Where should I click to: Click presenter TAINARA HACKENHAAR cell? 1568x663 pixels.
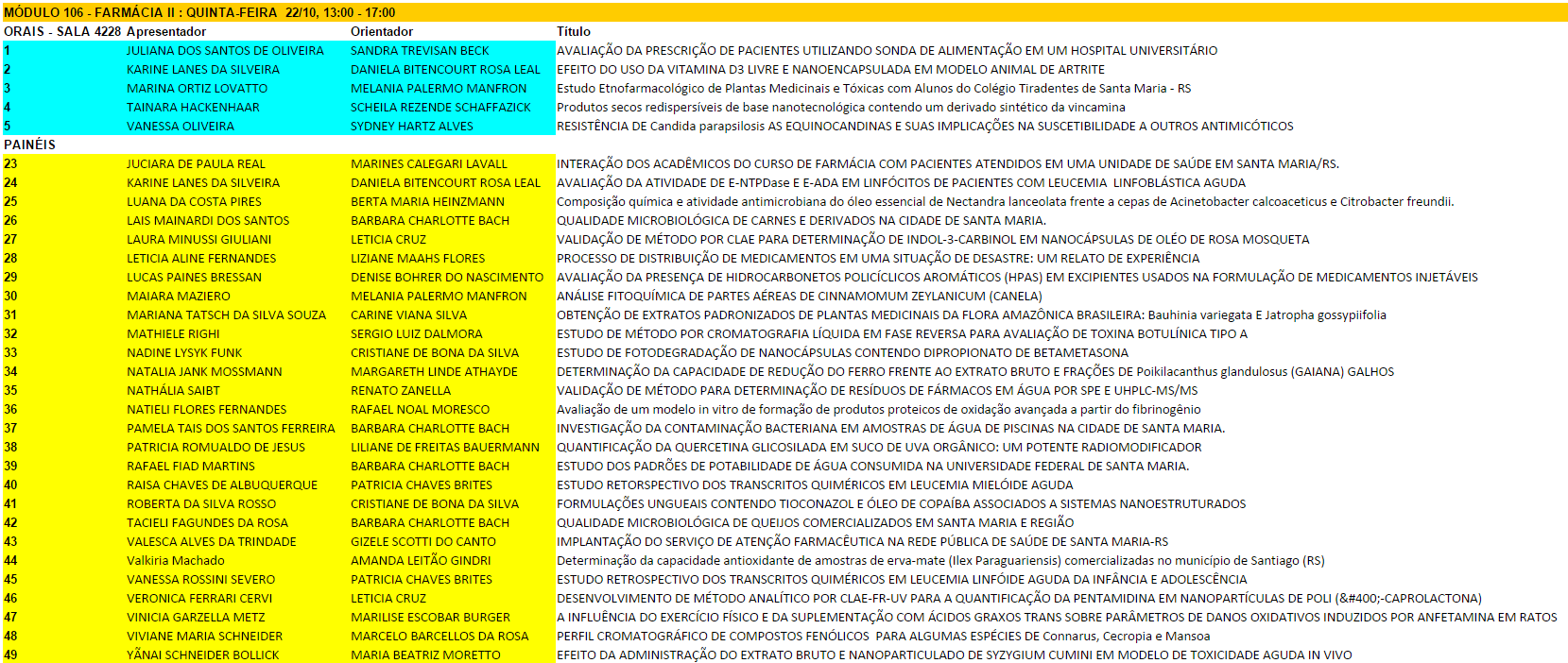click(x=193, y=107)
